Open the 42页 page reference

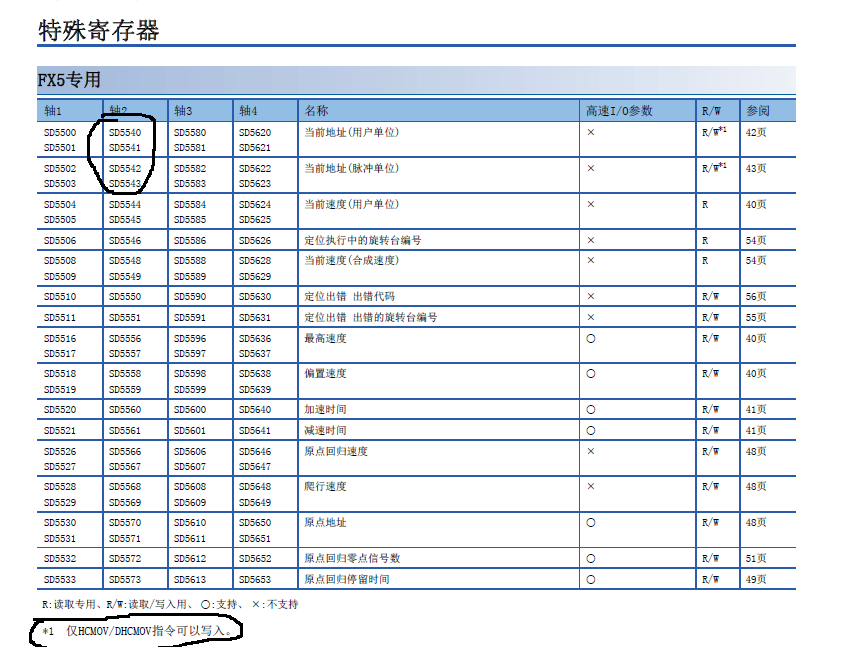coord(756,132)
